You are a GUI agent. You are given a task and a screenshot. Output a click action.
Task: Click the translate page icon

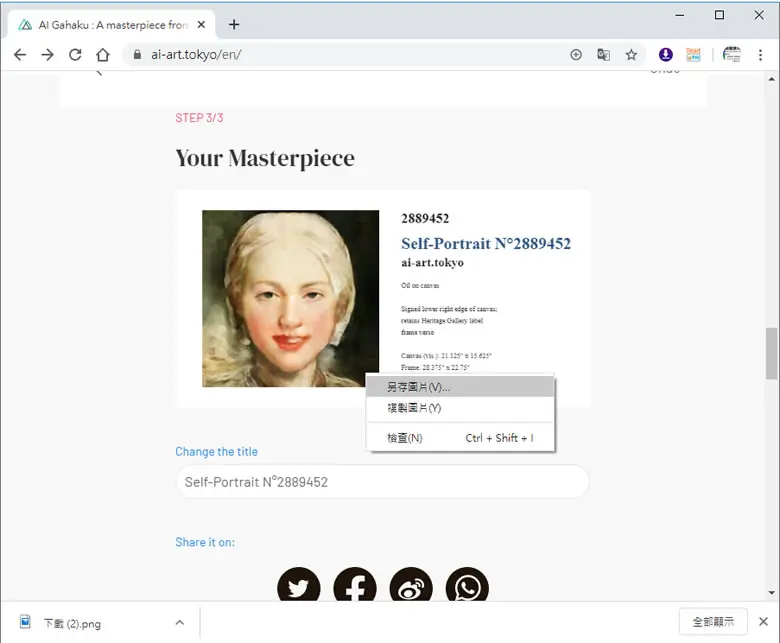(603, 55)
